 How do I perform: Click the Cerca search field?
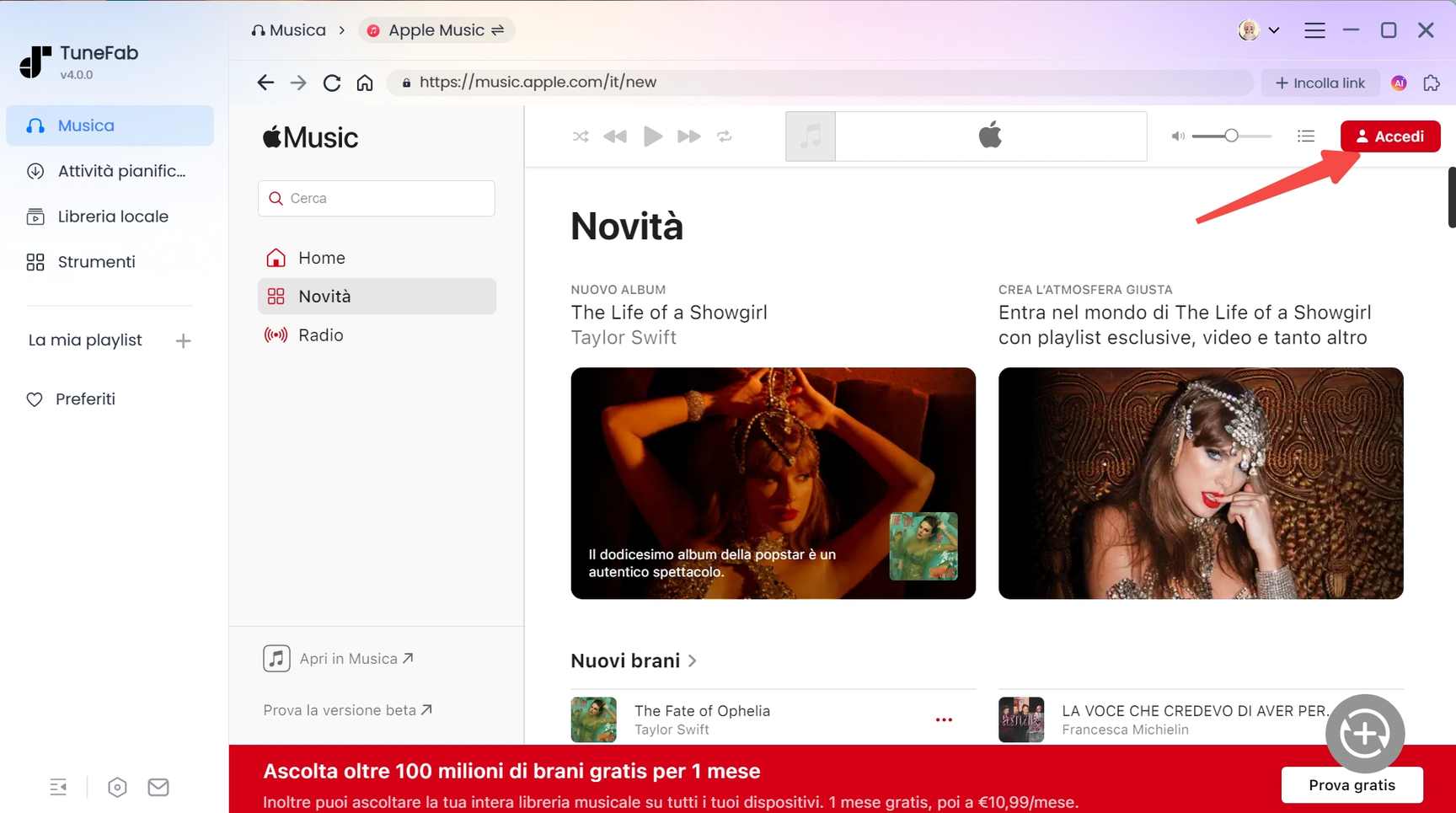point(377,198)
